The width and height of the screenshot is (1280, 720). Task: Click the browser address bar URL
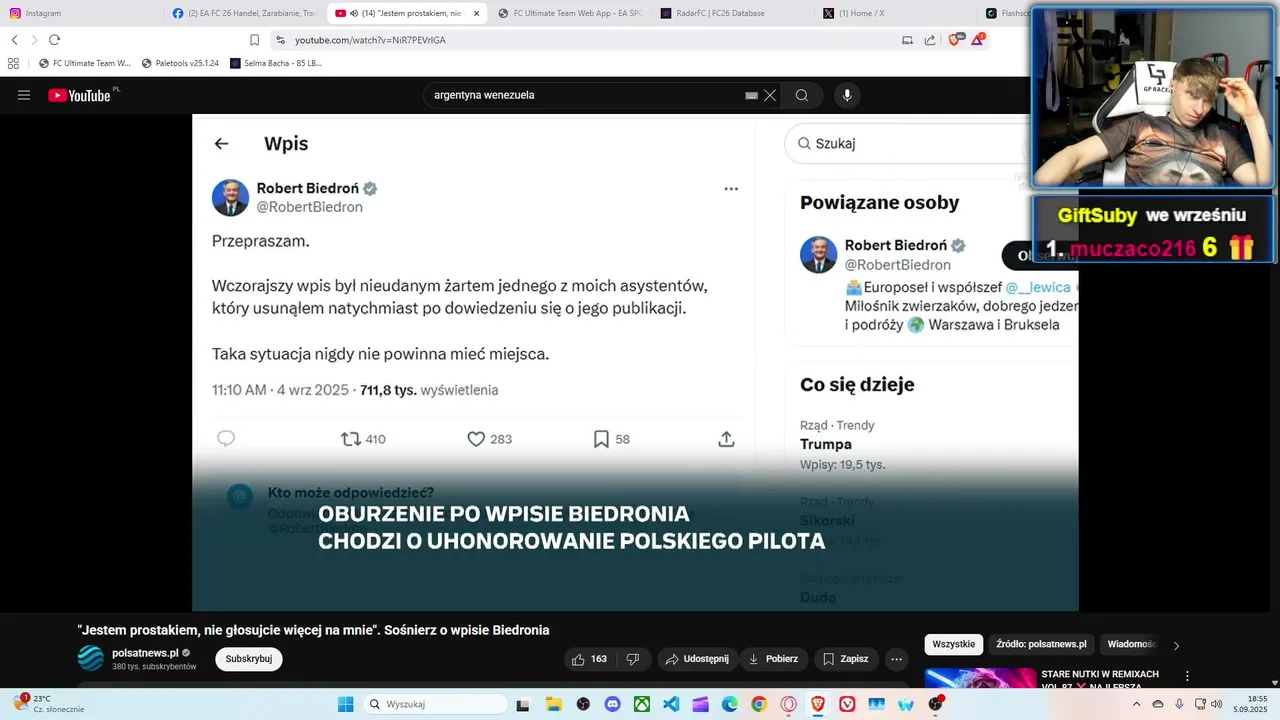[x=370, y=40]
